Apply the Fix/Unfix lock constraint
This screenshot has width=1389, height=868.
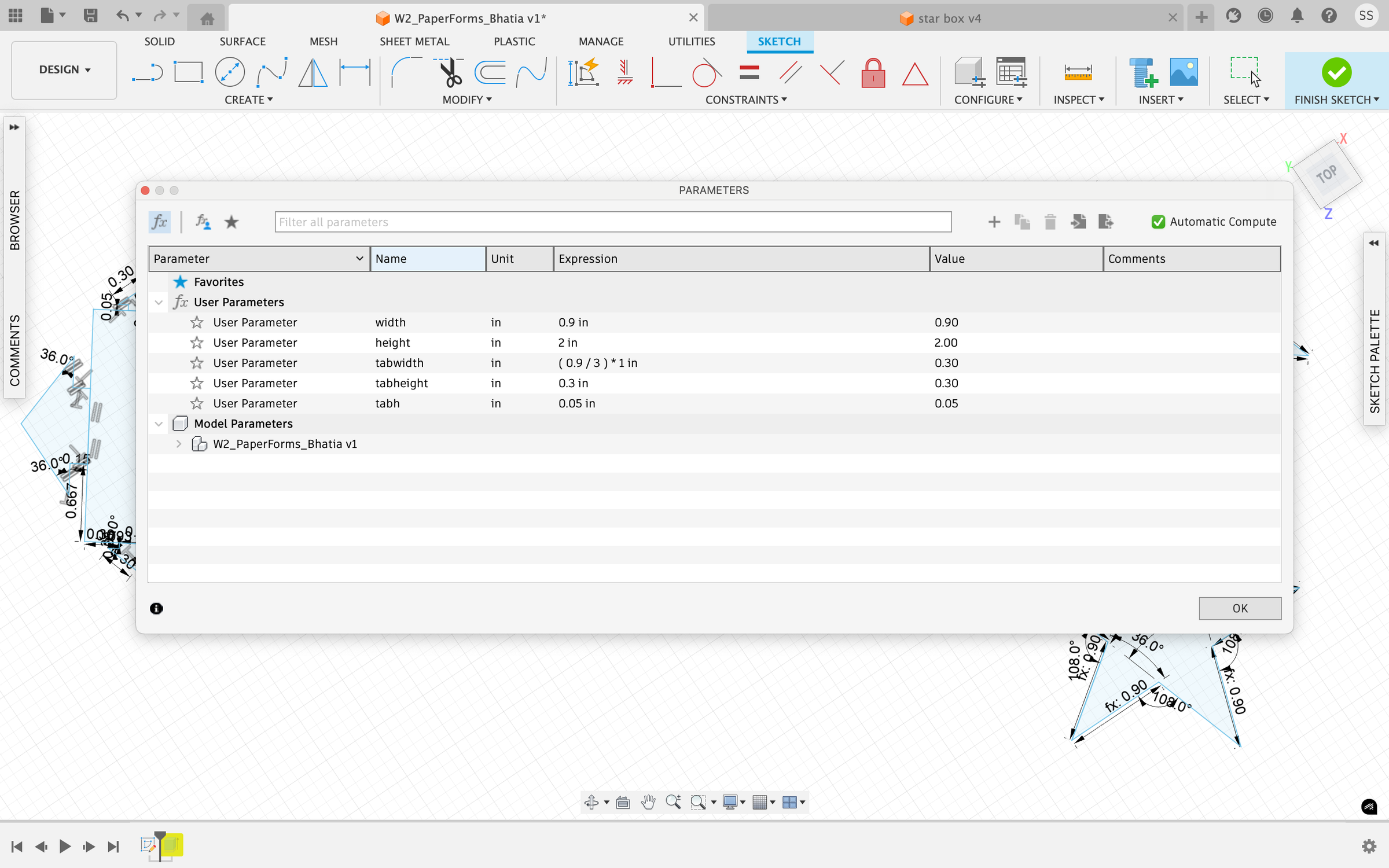pyautogui.click(x=873, y=73)
